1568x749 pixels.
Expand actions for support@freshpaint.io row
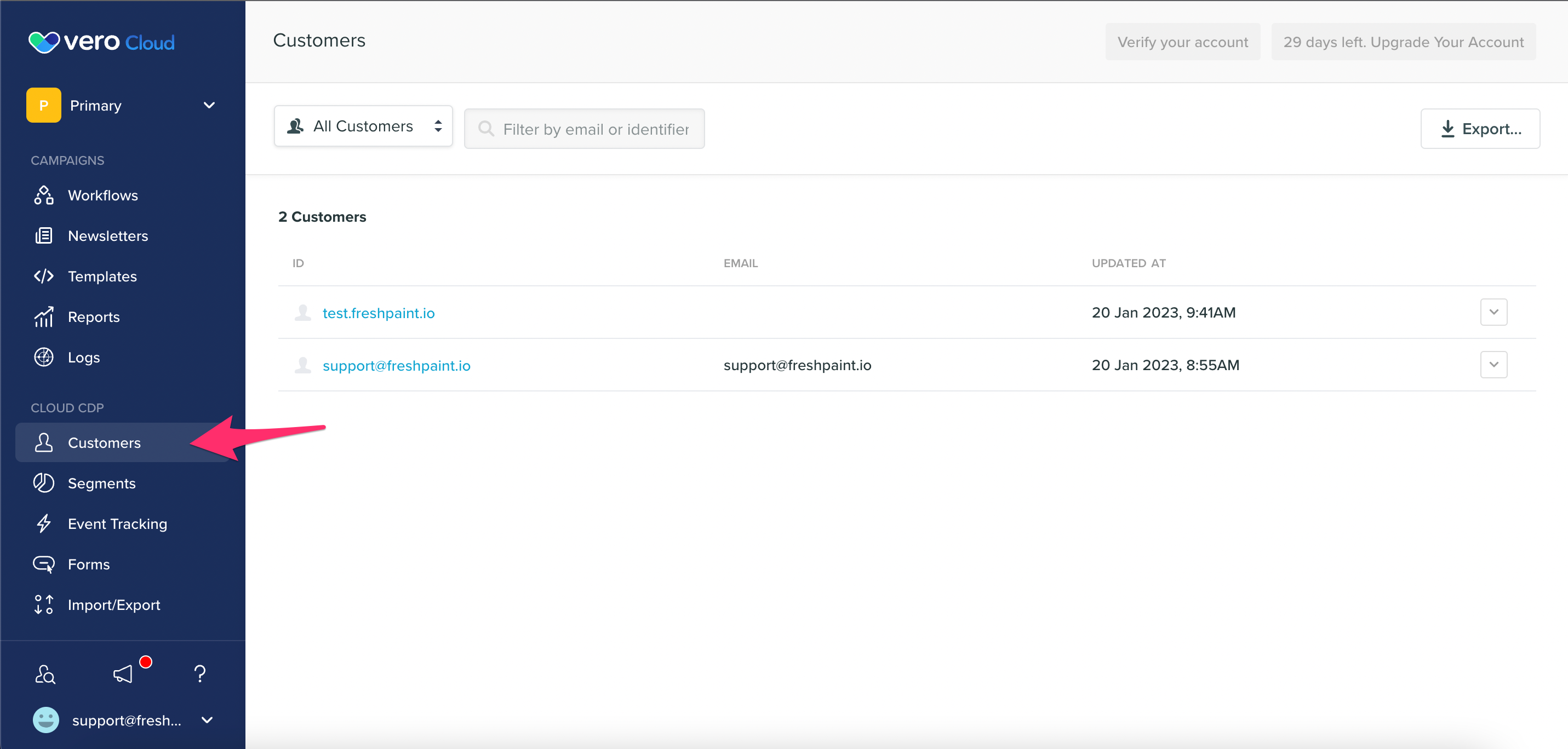click(x=1493, y=365)
